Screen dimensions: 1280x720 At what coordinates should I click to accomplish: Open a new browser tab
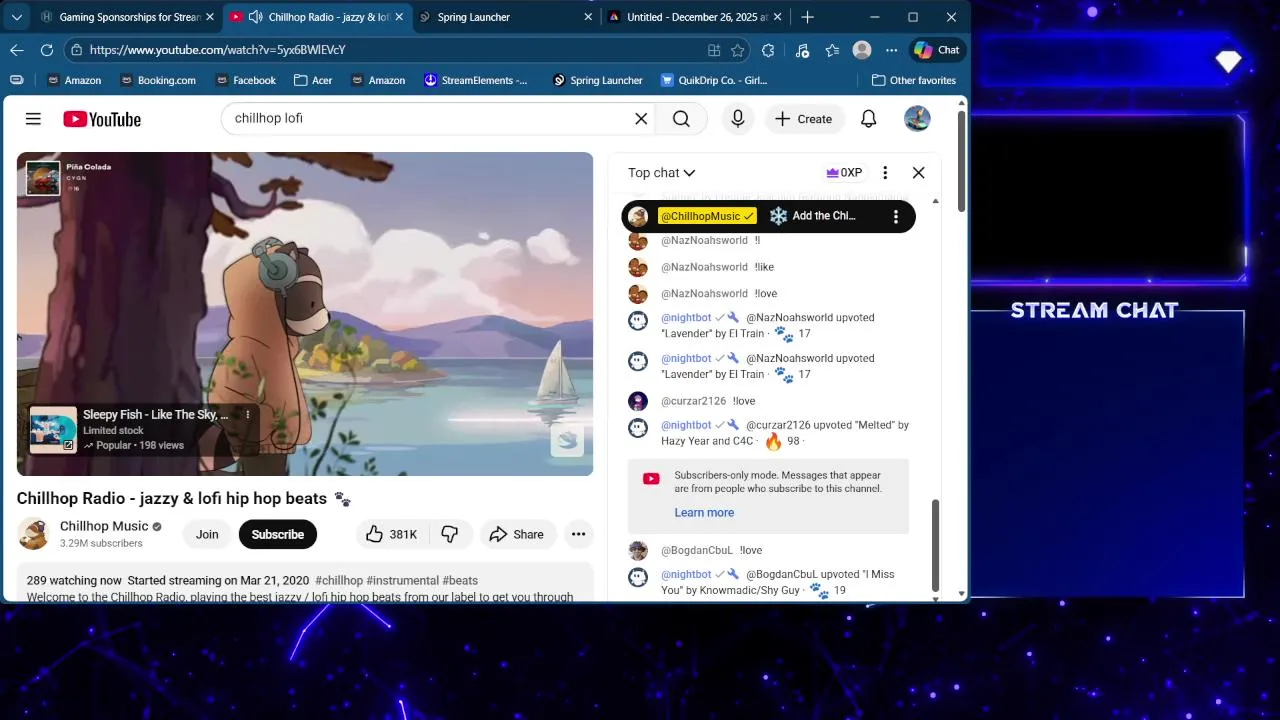point(807,17)
